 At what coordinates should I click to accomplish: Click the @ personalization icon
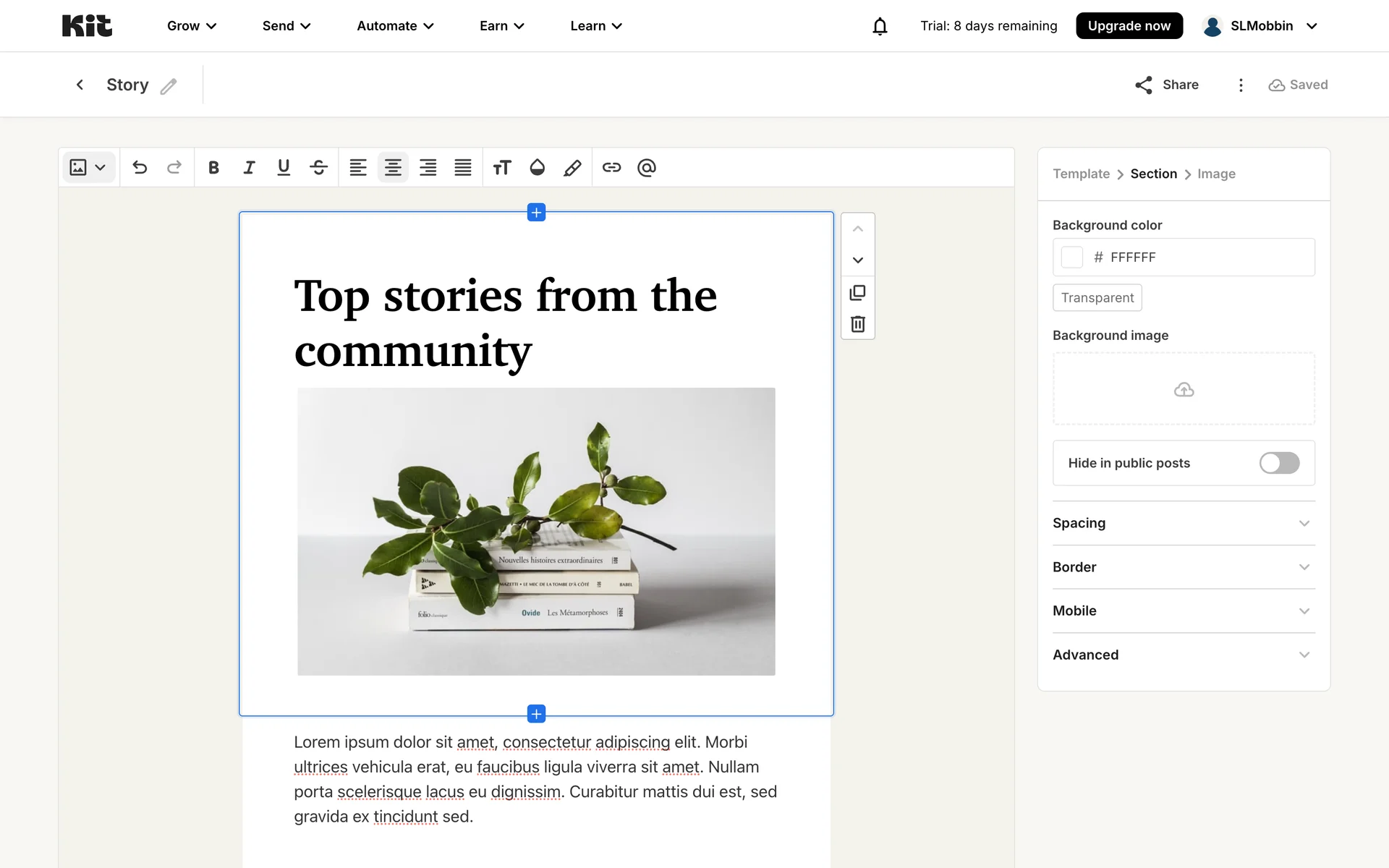[647, 168]
